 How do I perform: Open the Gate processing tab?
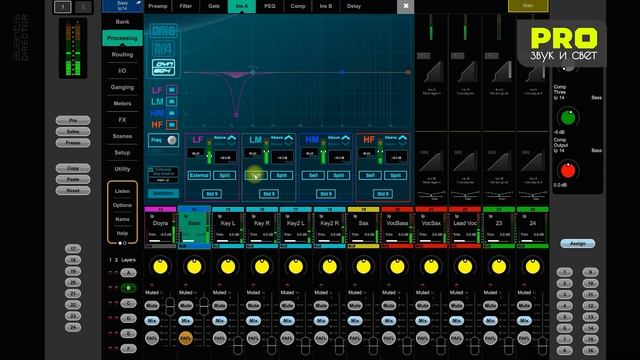[214, 6]
